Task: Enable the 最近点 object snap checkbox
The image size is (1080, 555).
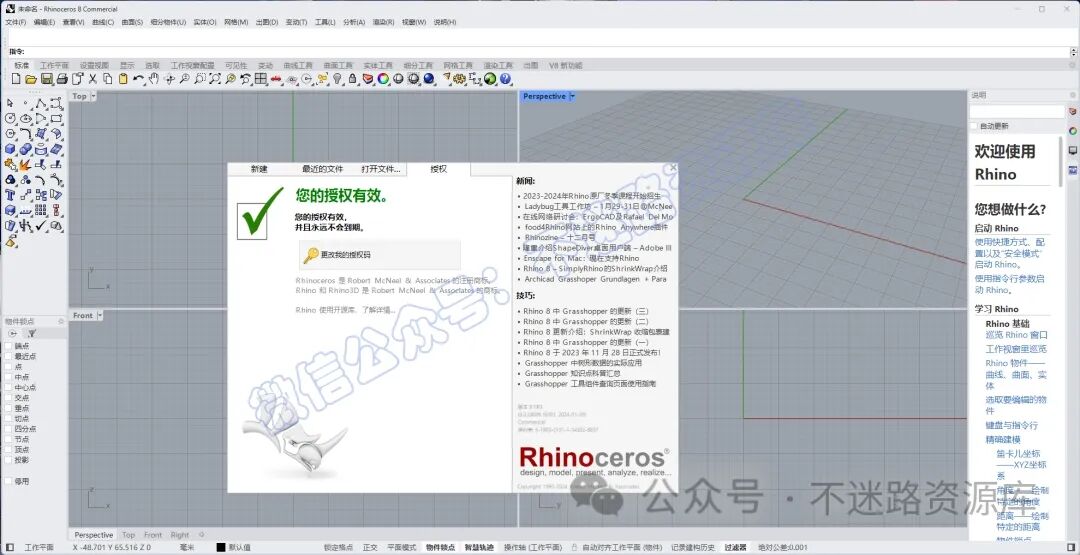Action: coord(8,357)
